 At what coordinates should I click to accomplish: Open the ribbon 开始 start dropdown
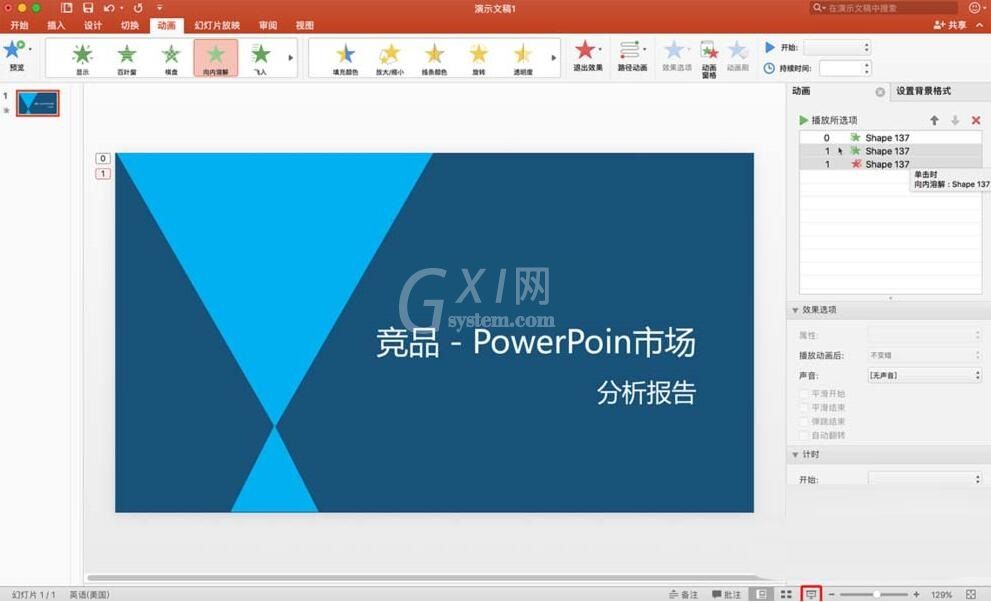pyautogui.click(x=837, y=47)
